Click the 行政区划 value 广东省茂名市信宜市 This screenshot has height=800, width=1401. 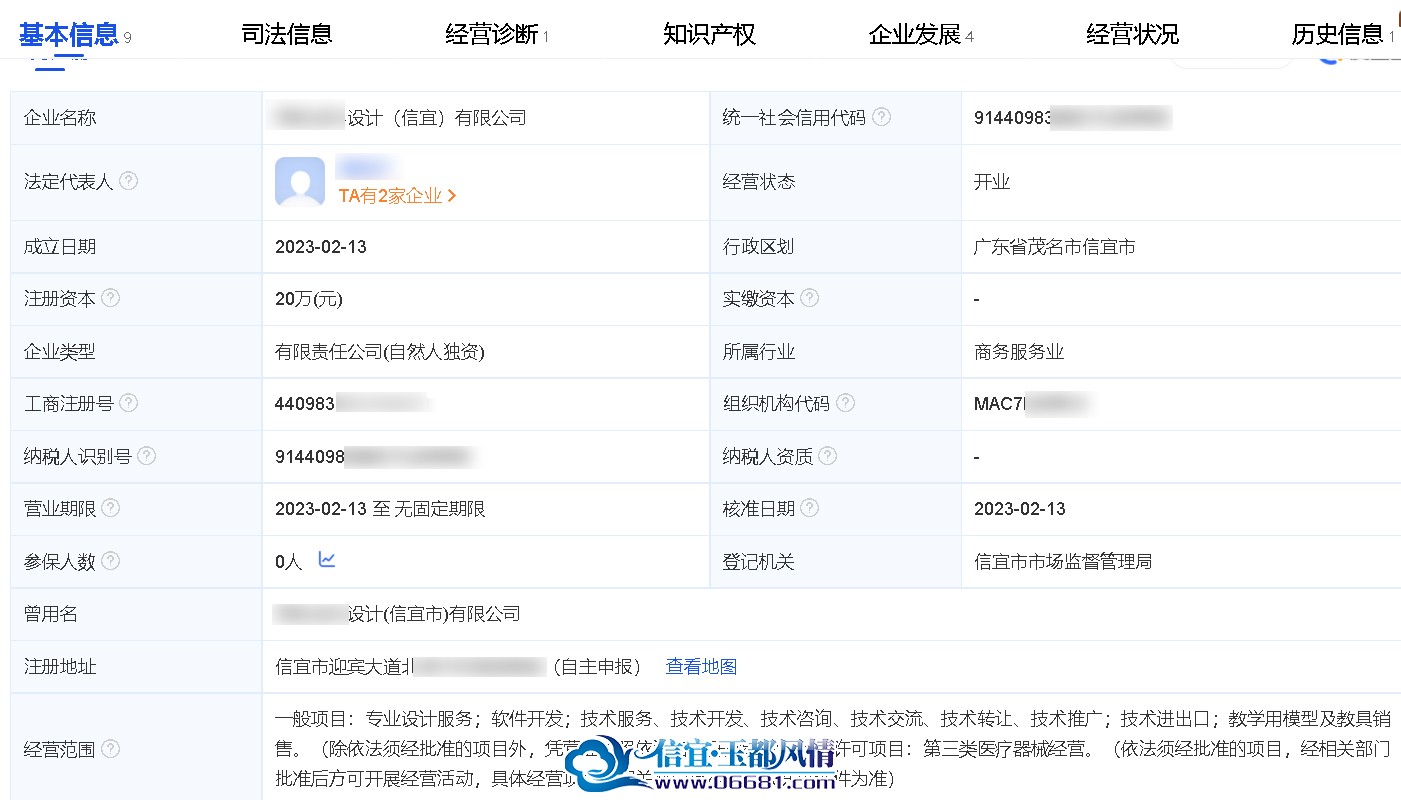(1055, 246)
